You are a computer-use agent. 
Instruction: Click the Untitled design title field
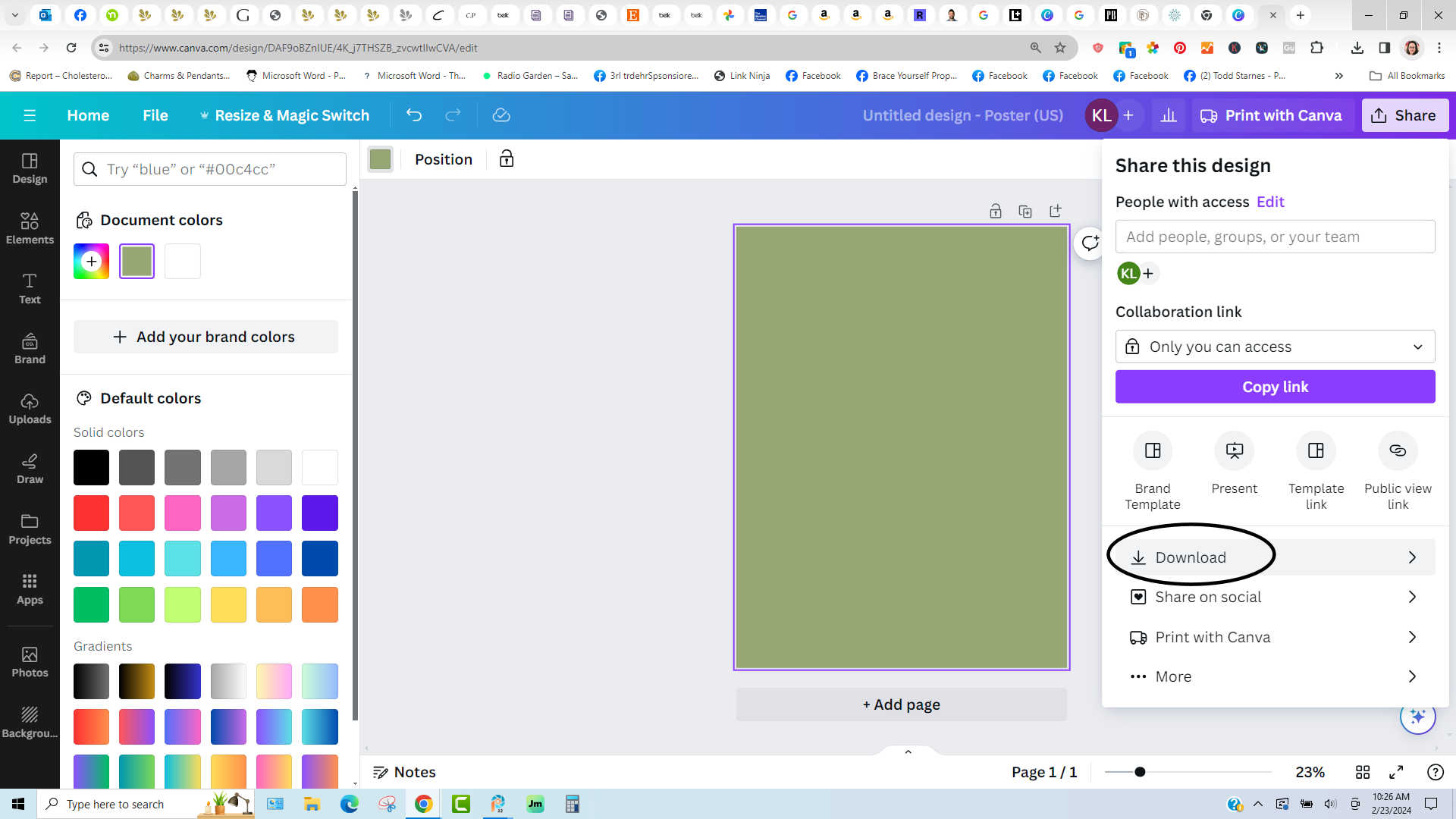(962, 115)
